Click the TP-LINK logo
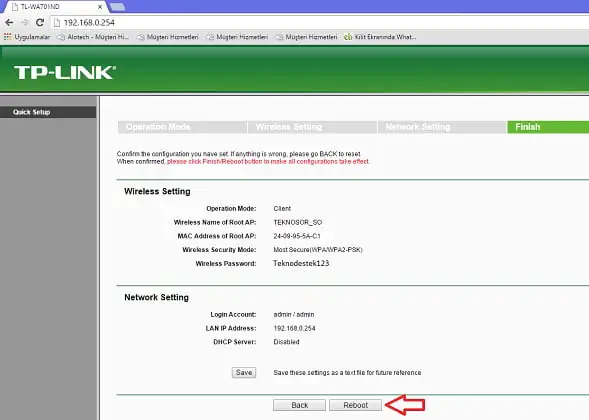The image size is (589, 420). point(65,73)
